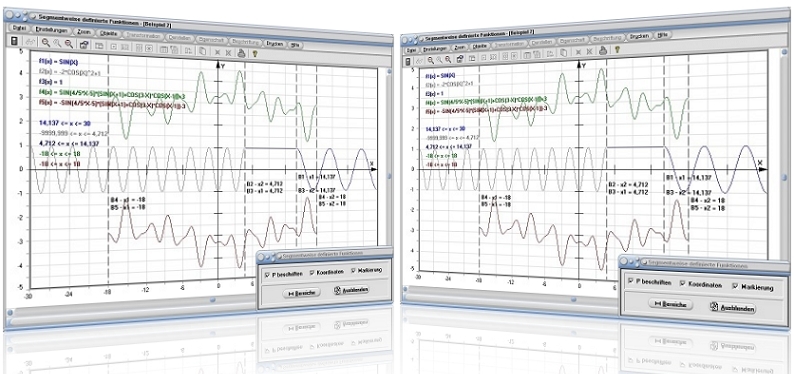This screenshot has height=374, width=794.
Task: Click the third magnifier zoom icon, left window
Action: click(x=68, y=44)
